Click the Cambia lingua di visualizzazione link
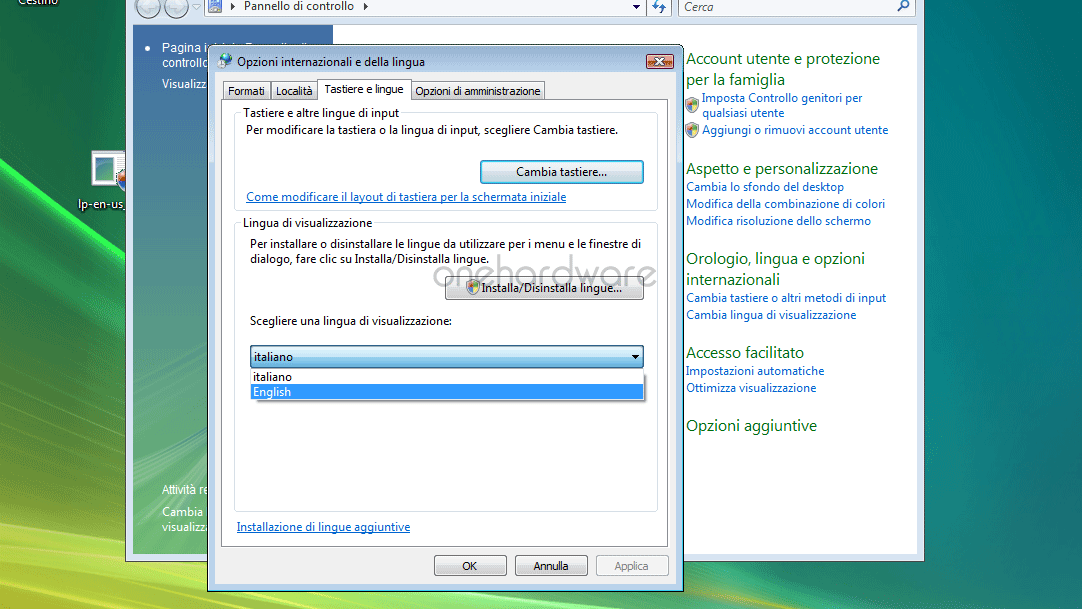The image size is (1082, 609). (x=770, y=314)
